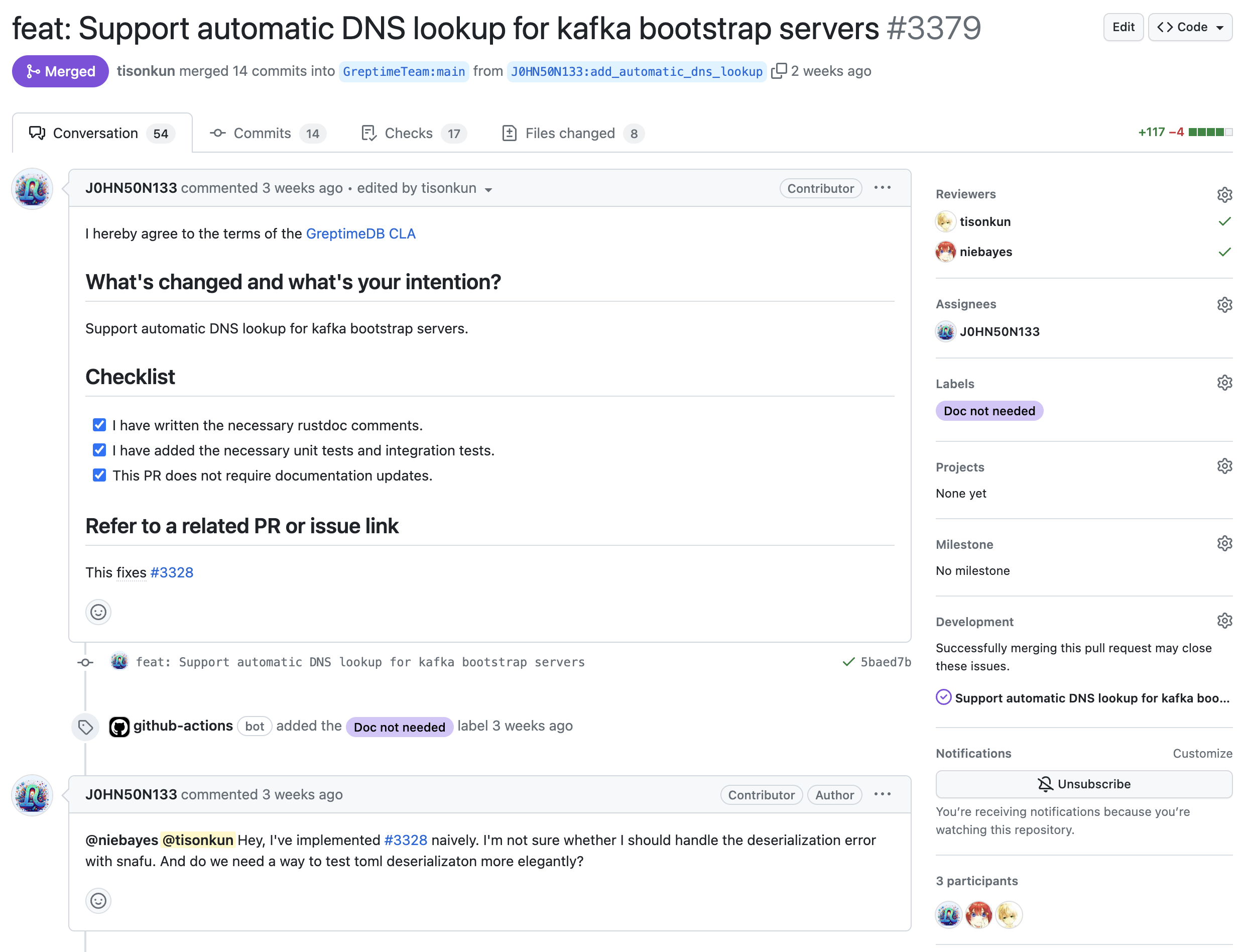This screenshot has height=952, width=1245.
Task: Click the Unsubscribe notifications button
Action: pos(1083,784)
